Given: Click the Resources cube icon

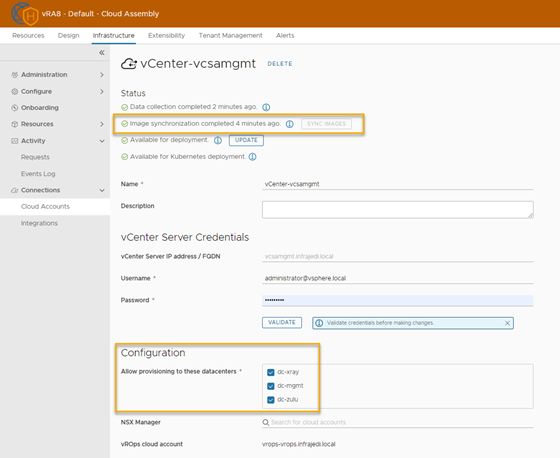Looking at the screenshot, I should pos(14,124).
